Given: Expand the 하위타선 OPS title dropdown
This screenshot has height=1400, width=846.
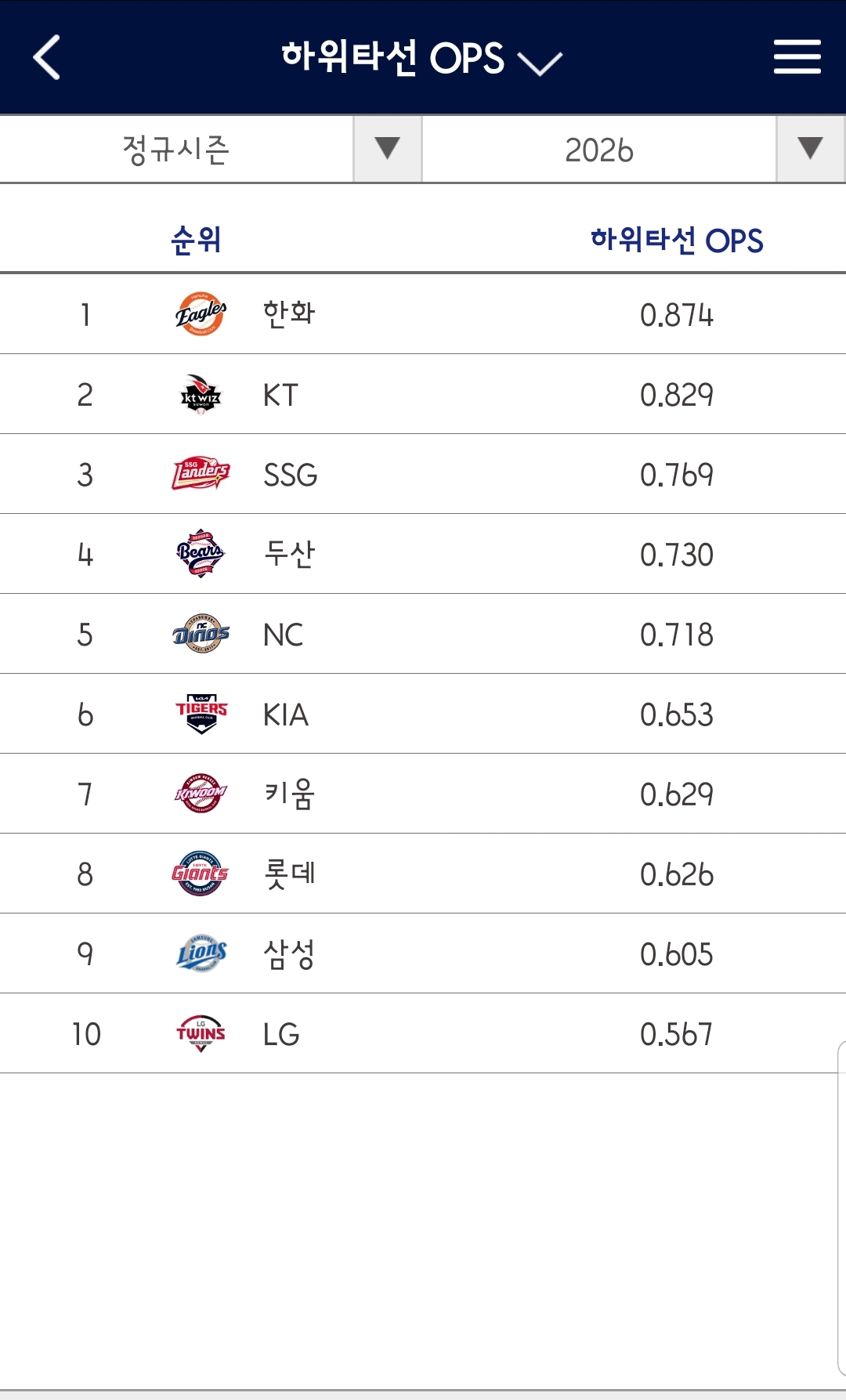Looking at the screenshot, I should click(x=423, y=59).
